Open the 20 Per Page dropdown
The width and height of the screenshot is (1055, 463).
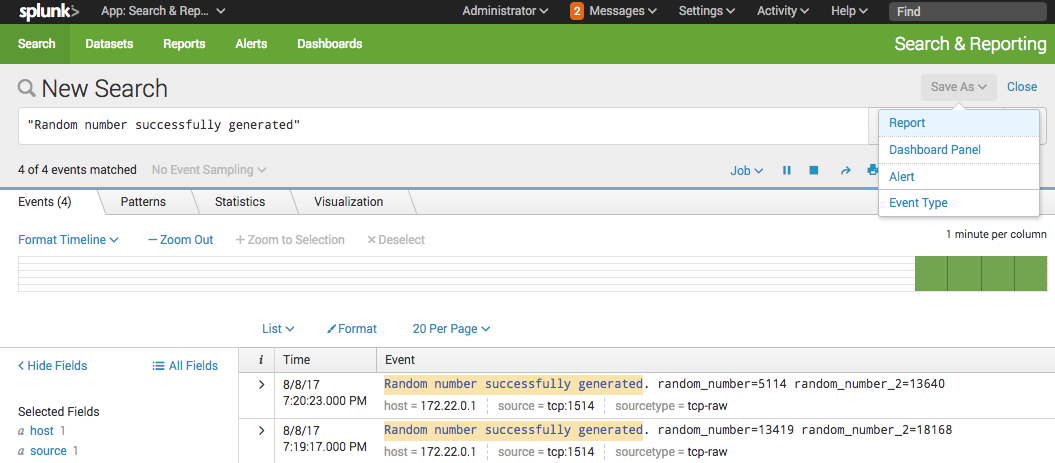451,329
